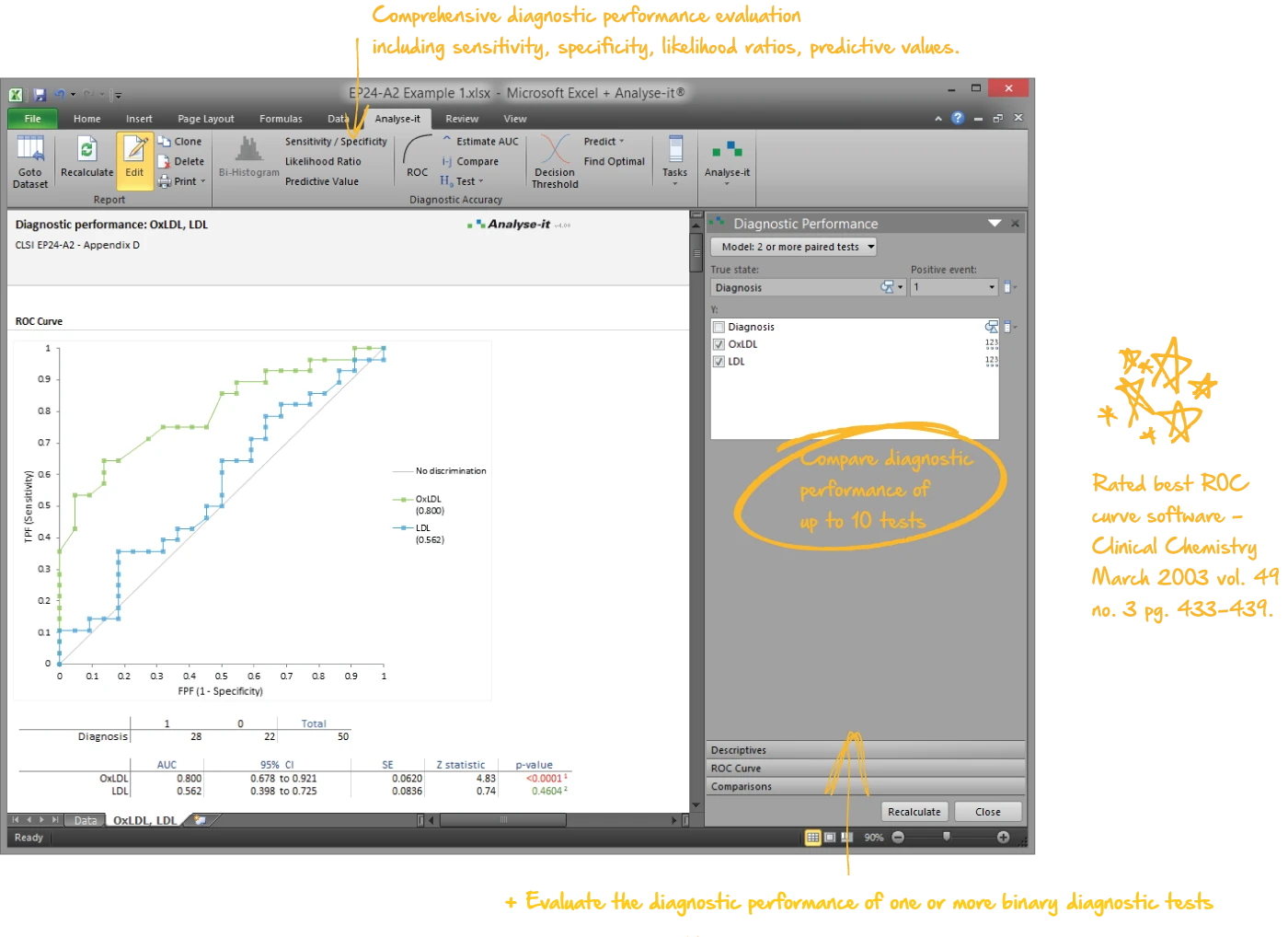The width and height of the screenshot is (1288, 937).
Task: Switch to the Review ribbon tab
Action: click(x=462, y=119)
